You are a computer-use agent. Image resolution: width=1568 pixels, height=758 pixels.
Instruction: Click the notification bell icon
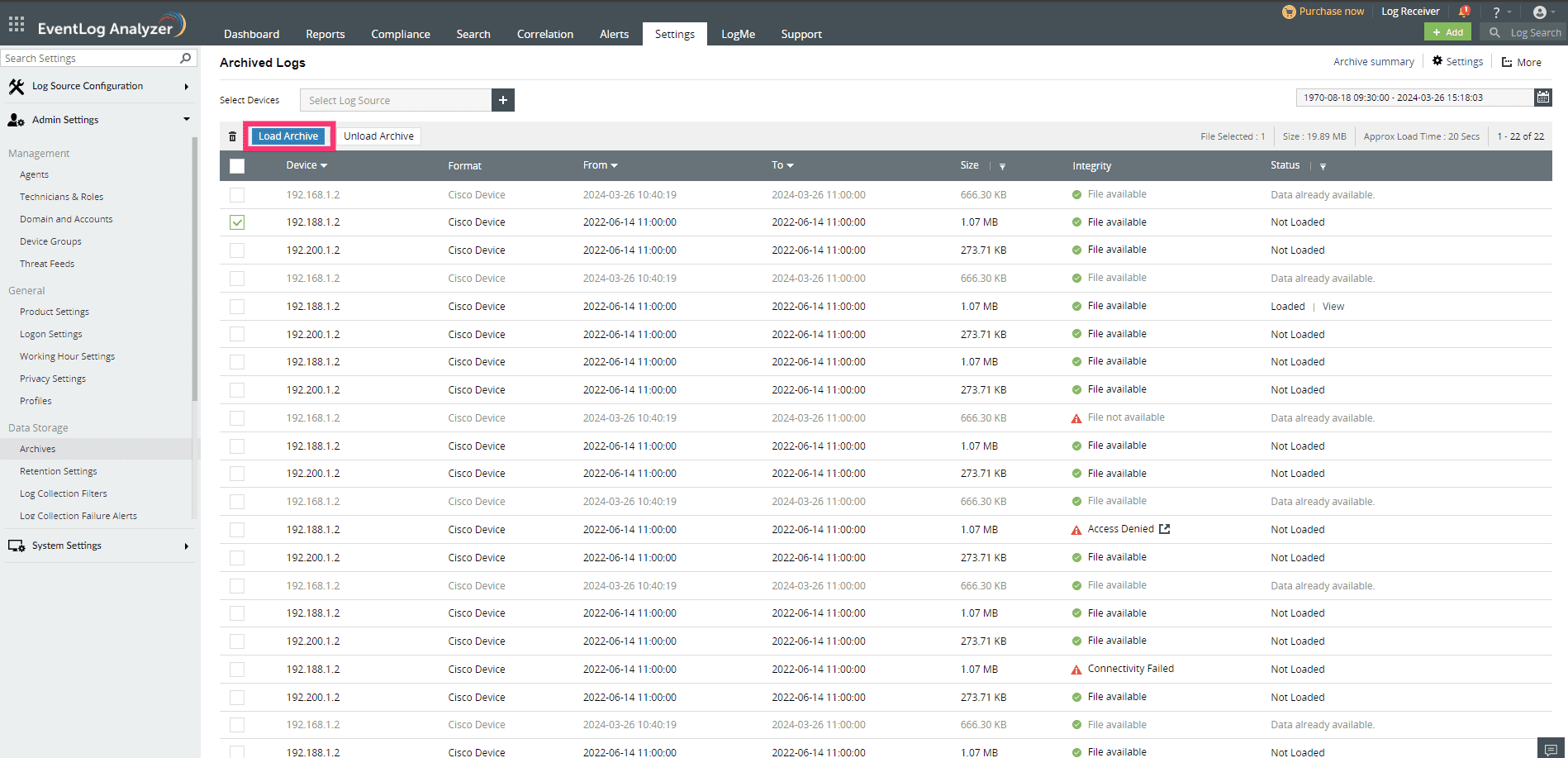[x=1465, y=12]
